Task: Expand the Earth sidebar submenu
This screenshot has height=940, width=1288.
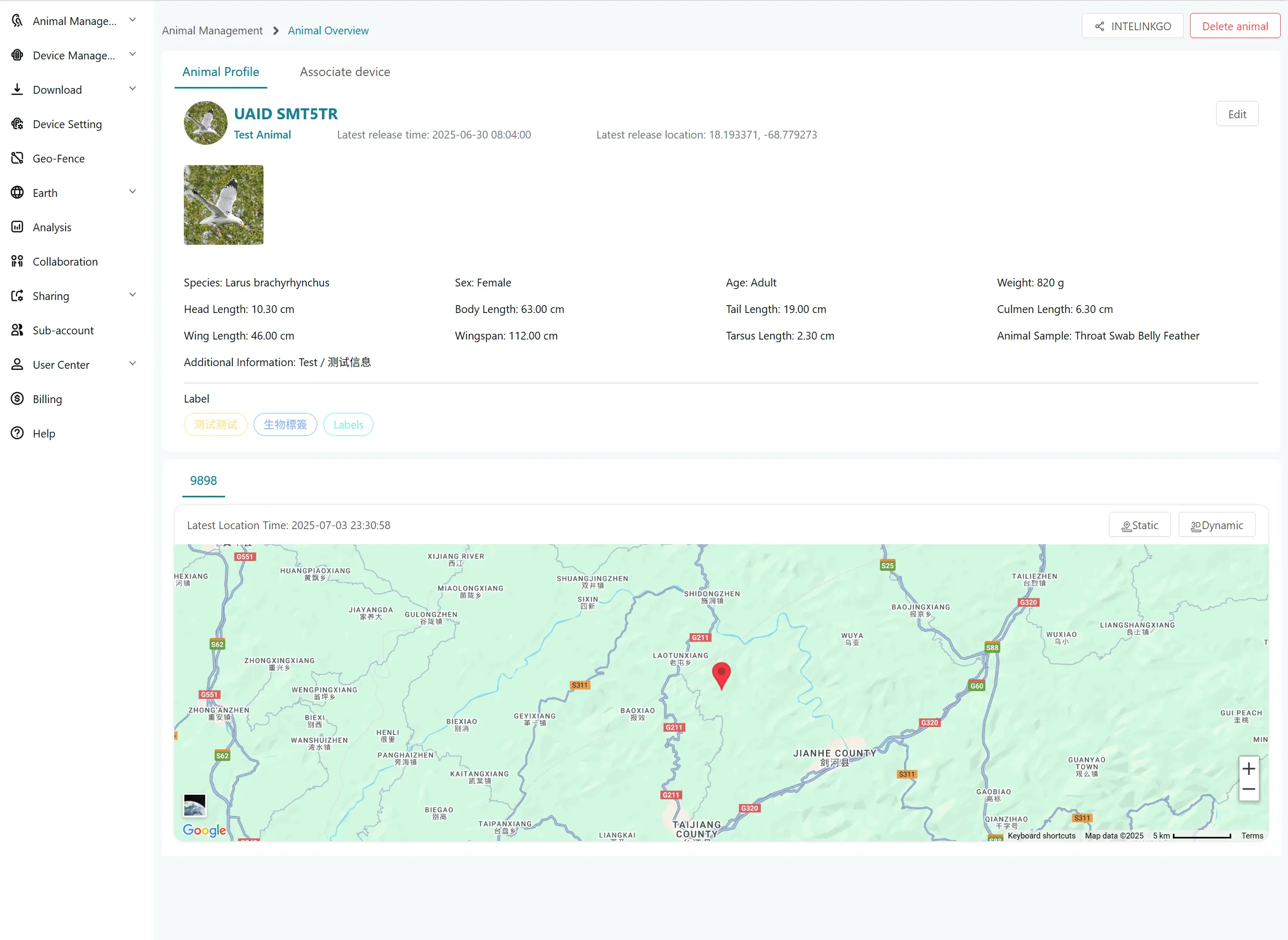Action: point(132,192)
